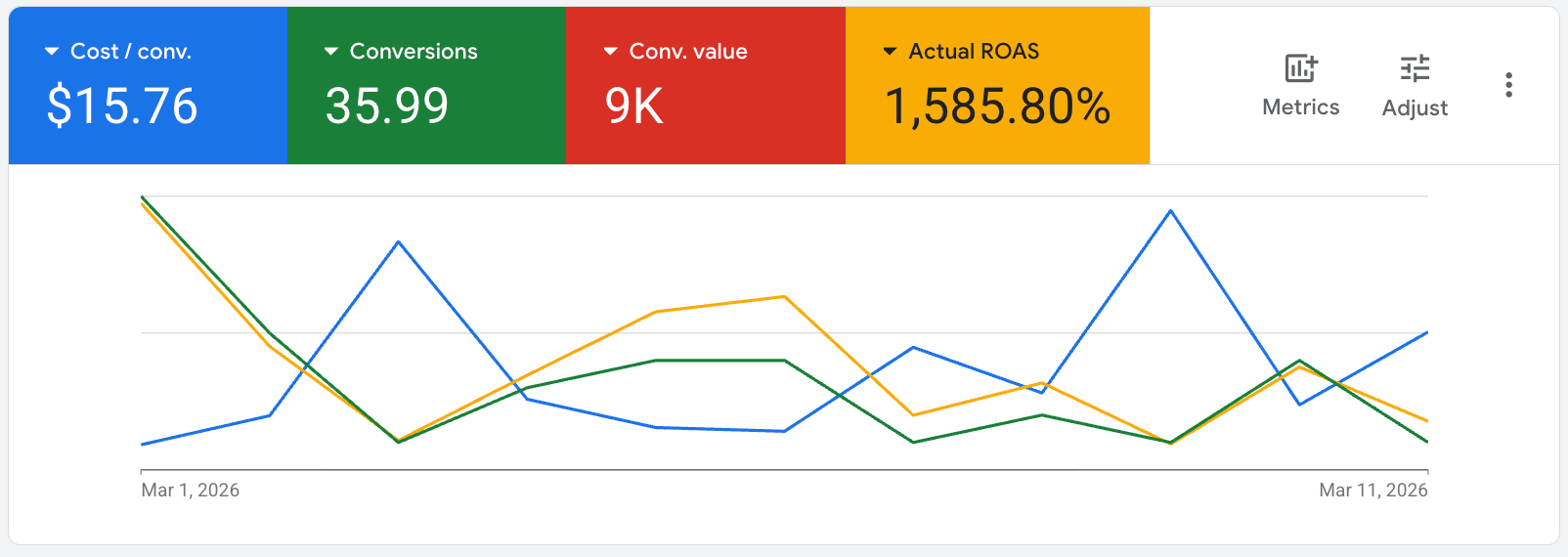
Task: Click the Mar 11, 2026 axis label
Action: (x=1373, y=491)
